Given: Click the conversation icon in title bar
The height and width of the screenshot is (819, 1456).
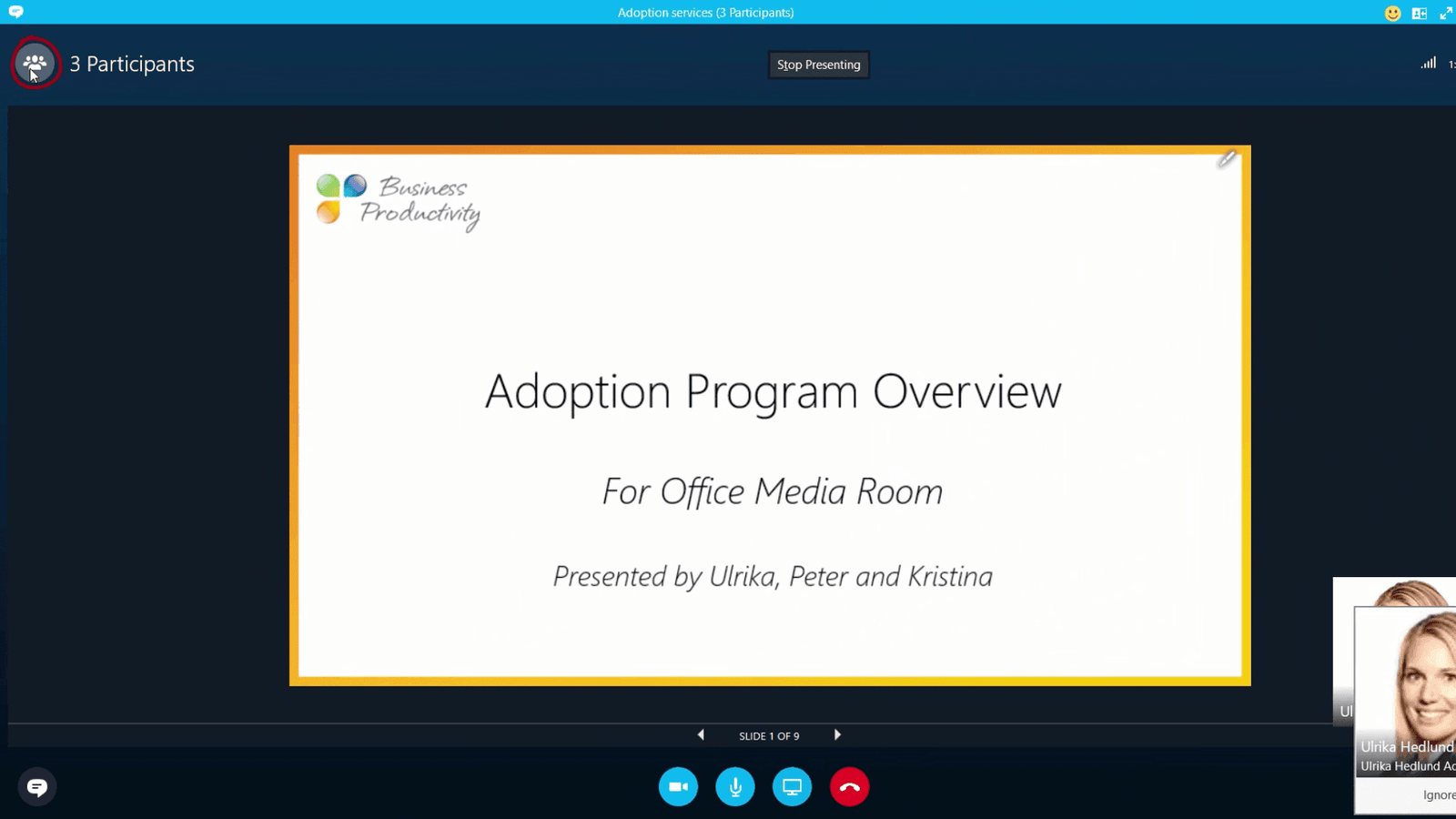Looking at the screenshot, I should click(x=15, y=12).
